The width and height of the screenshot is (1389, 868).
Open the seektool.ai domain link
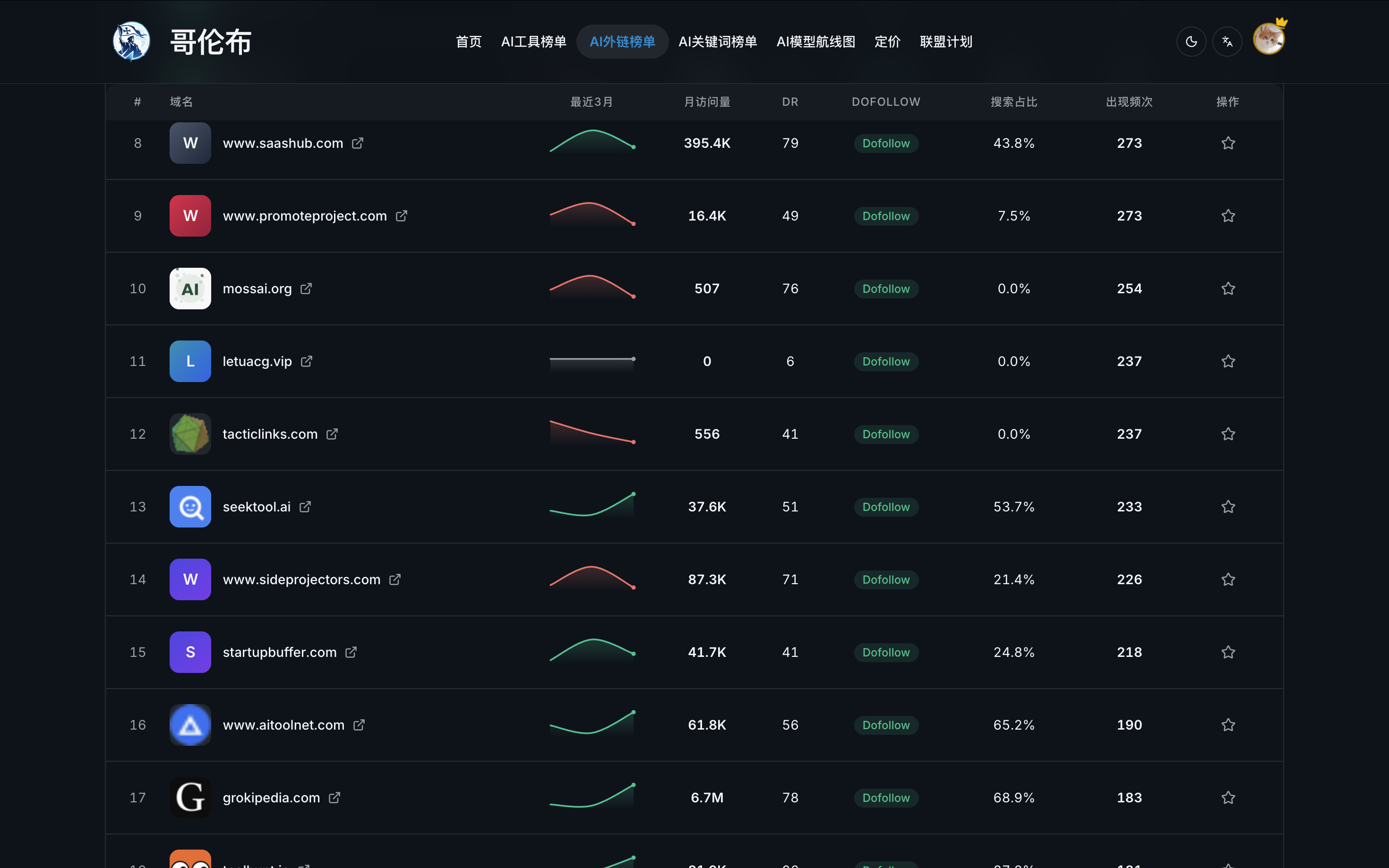click(x=257, y=506)
